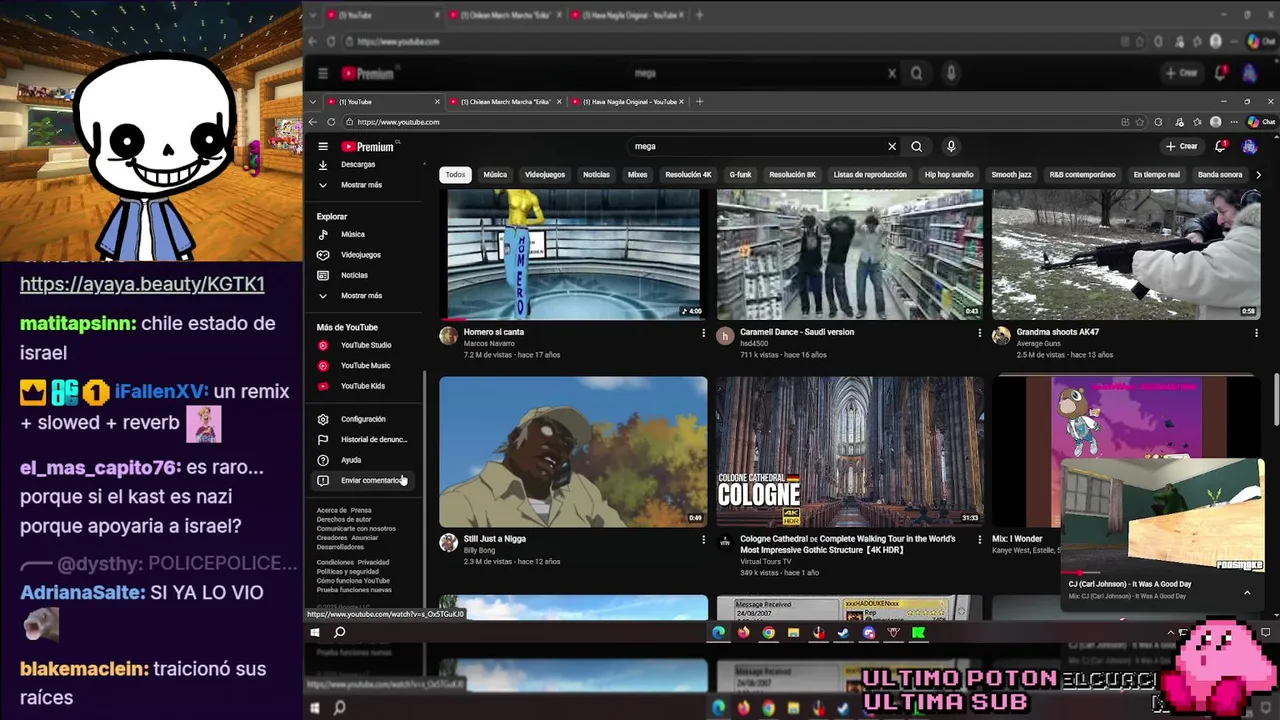Open the Copilot Chat button in front window

(x=1261, y=122)
